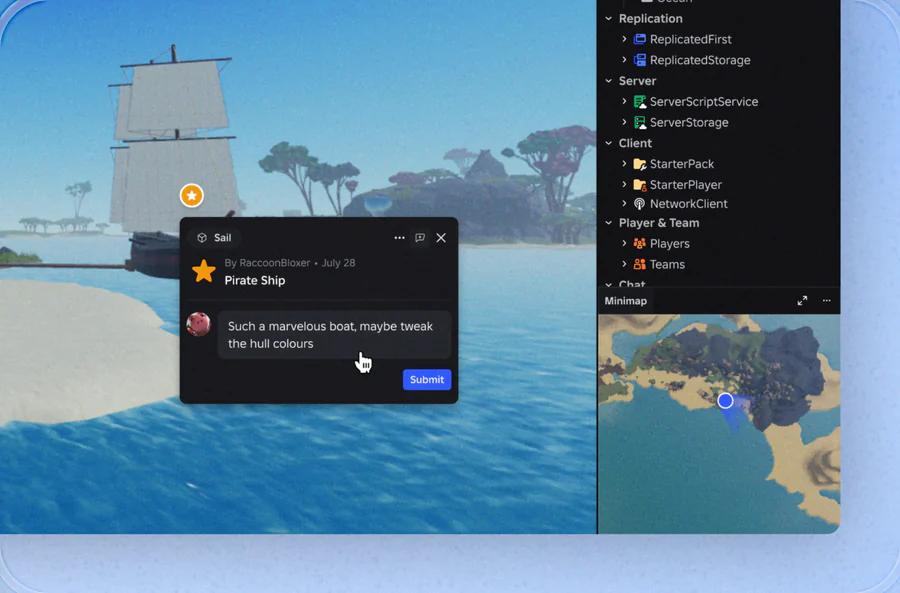
Task: Select the StarterPack label
Action: [x=682, y=164]
